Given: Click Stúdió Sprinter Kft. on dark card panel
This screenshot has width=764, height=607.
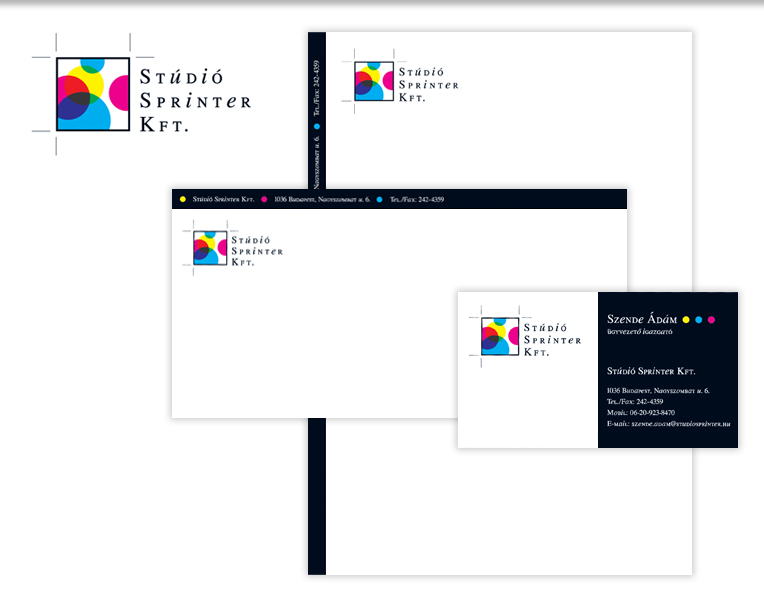Looking at the screenshot, I should pyautogui.click(x=651, y=371).
